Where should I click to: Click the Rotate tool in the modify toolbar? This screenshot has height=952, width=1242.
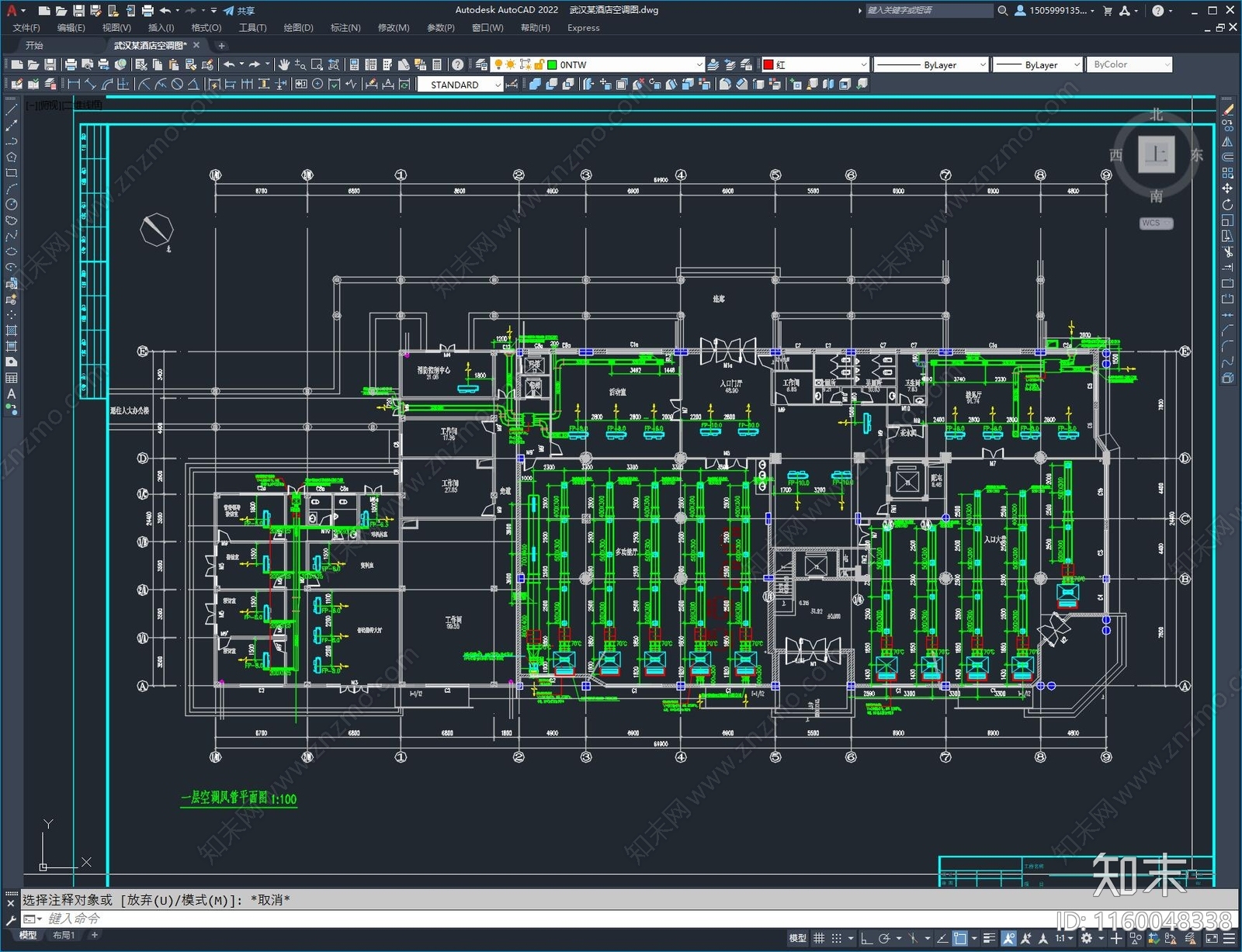[x=1227, y=204]
